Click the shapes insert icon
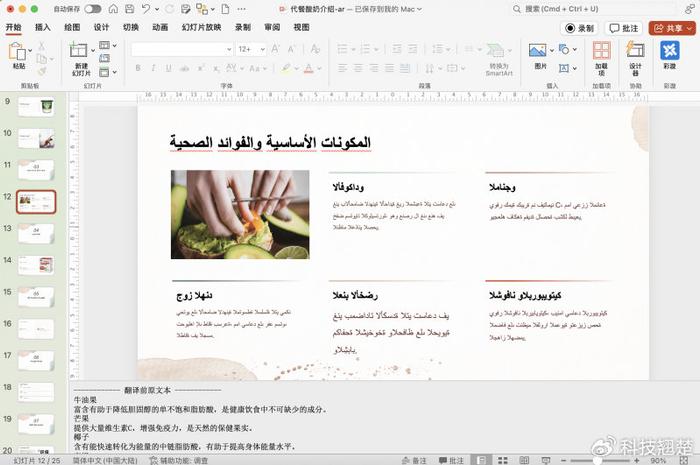This screenshot has width=700, height=465. pyautogui.click(x=564, y=49)
